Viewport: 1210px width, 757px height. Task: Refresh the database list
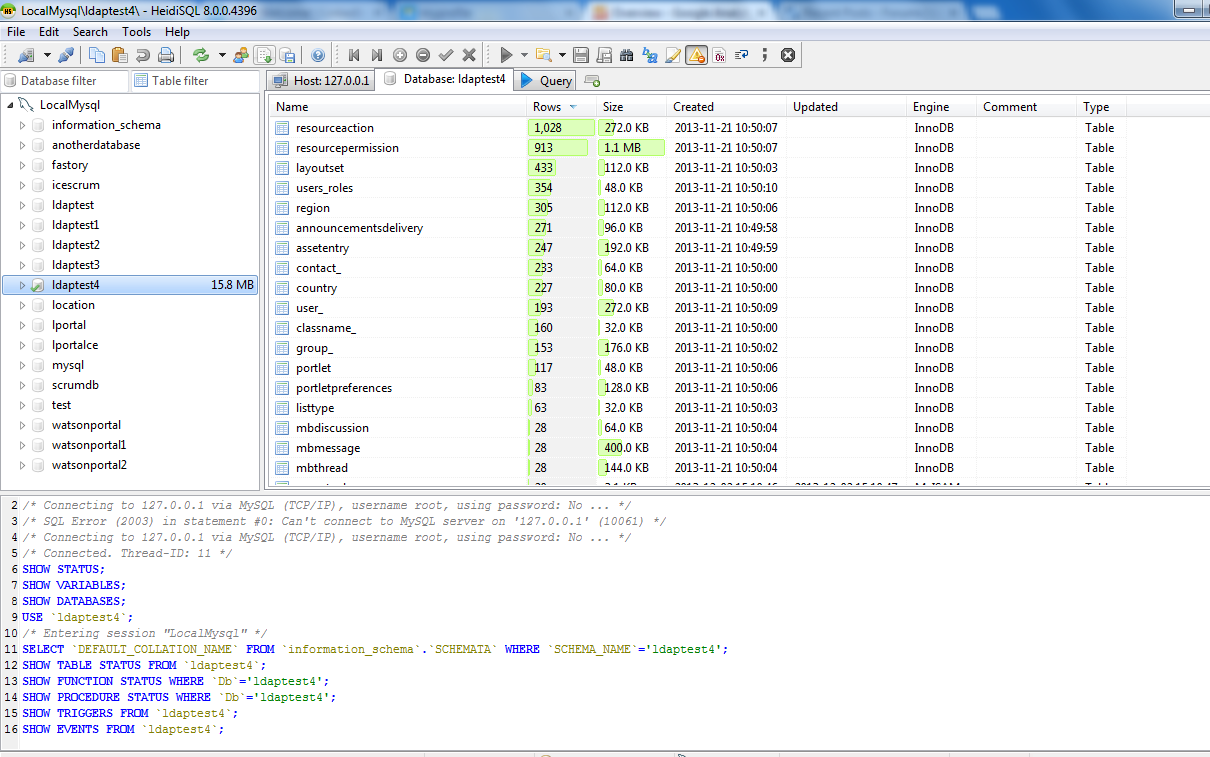tap(199, 55)
